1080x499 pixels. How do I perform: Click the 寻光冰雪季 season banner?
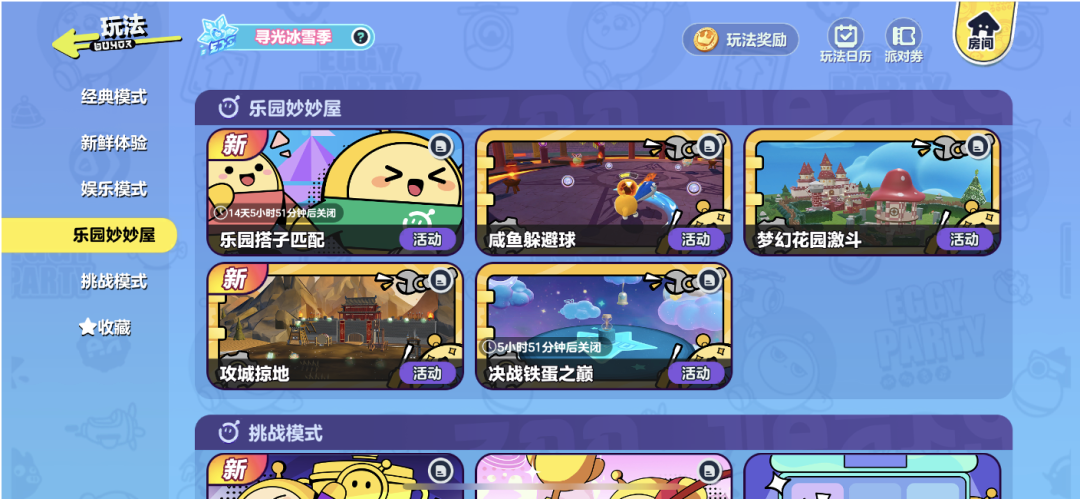[x=287, y=37]
